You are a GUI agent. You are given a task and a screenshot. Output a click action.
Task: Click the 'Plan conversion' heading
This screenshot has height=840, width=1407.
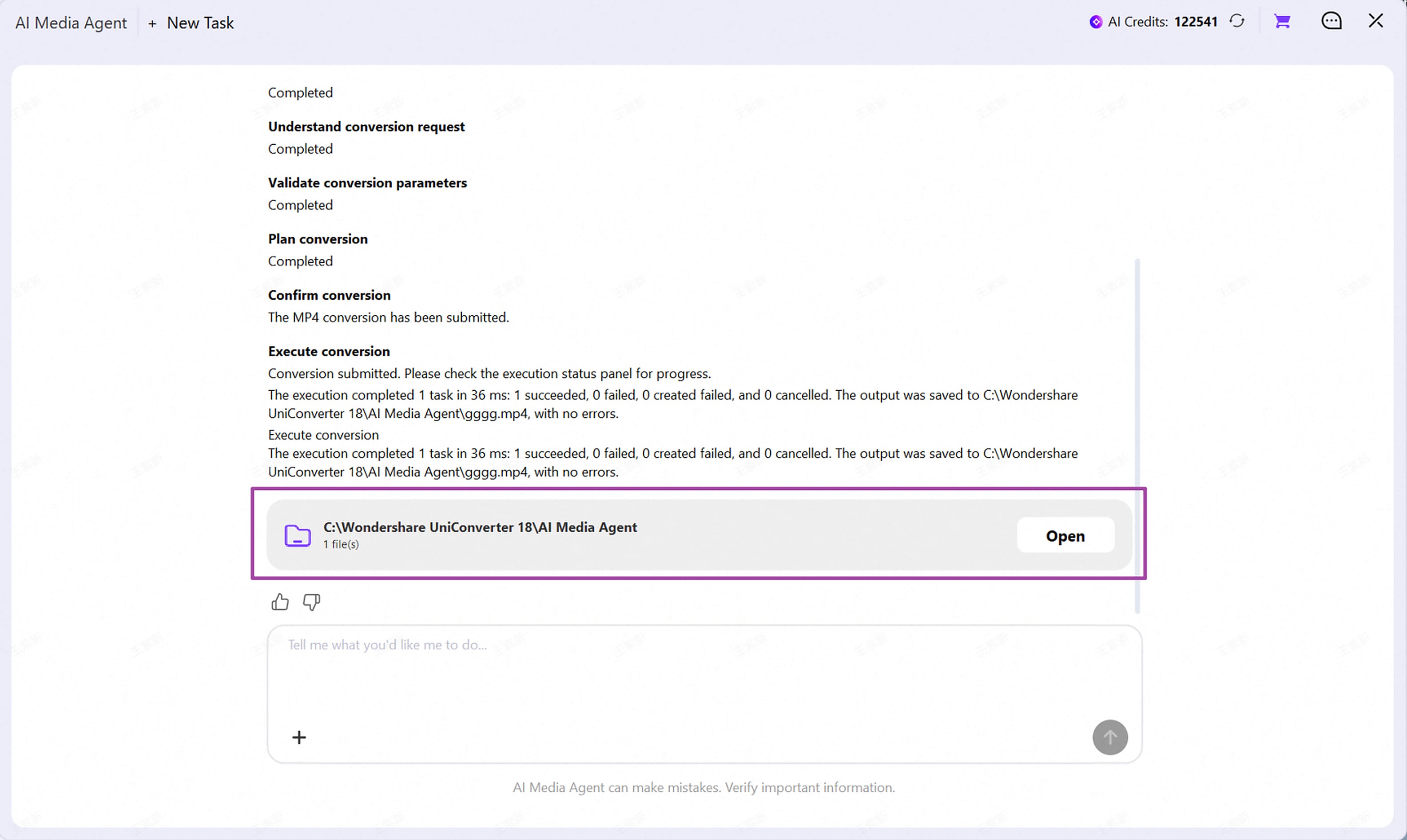(318, 239)
